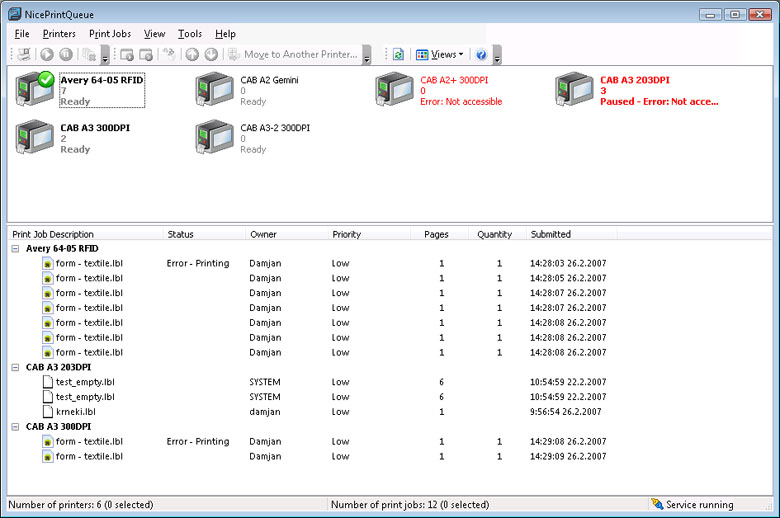The image size is (780, 518).
Task: Click the blue help question mark icon
Action: 481,54
